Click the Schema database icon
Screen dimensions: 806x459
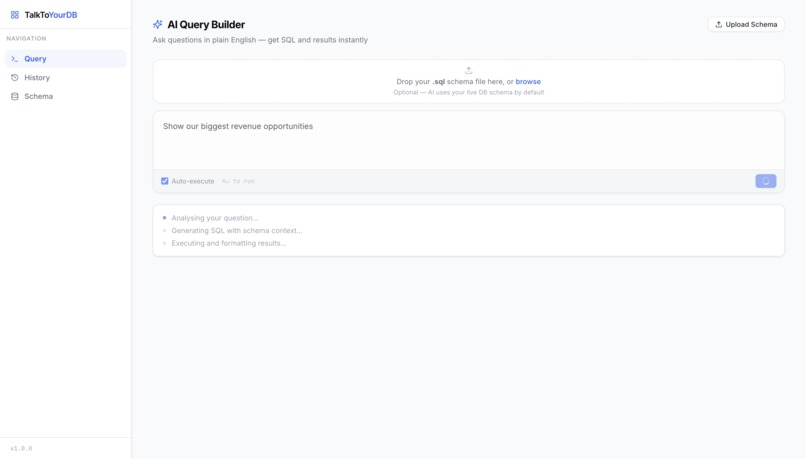click(15, 96)
